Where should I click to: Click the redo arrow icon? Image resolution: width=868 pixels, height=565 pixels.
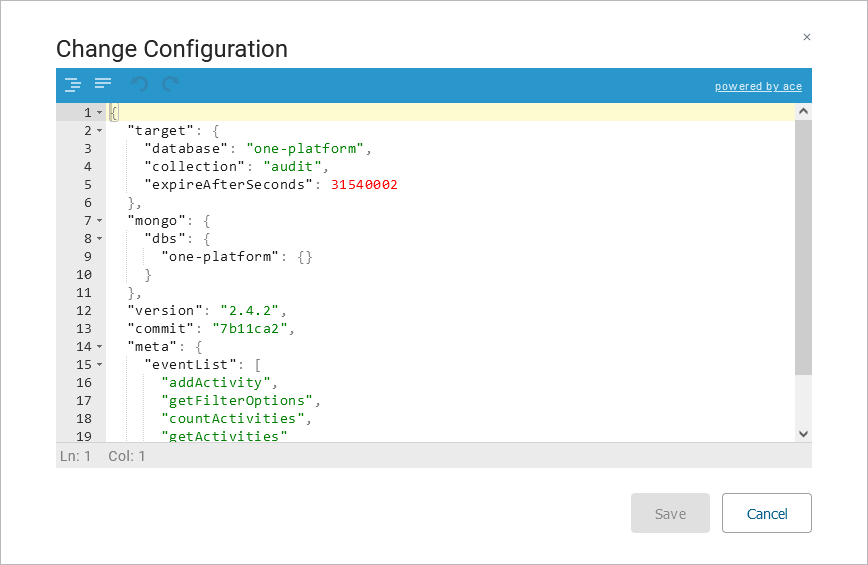click(171, 85)
